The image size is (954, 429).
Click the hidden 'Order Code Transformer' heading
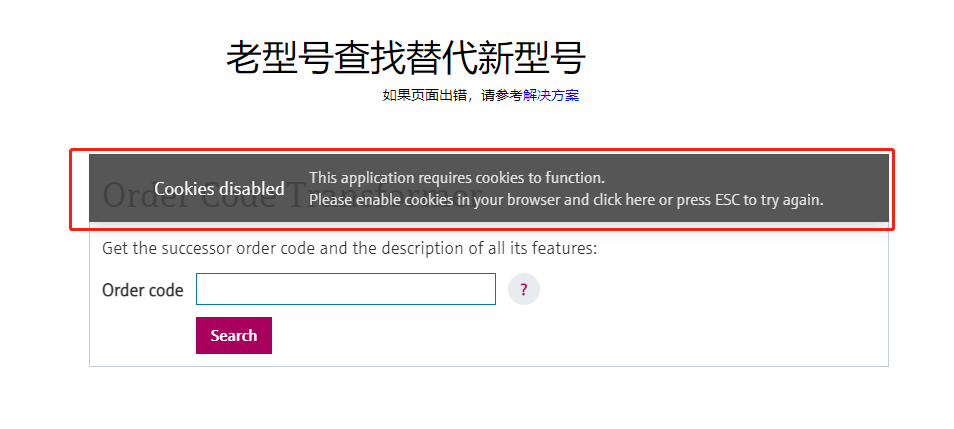292,195
